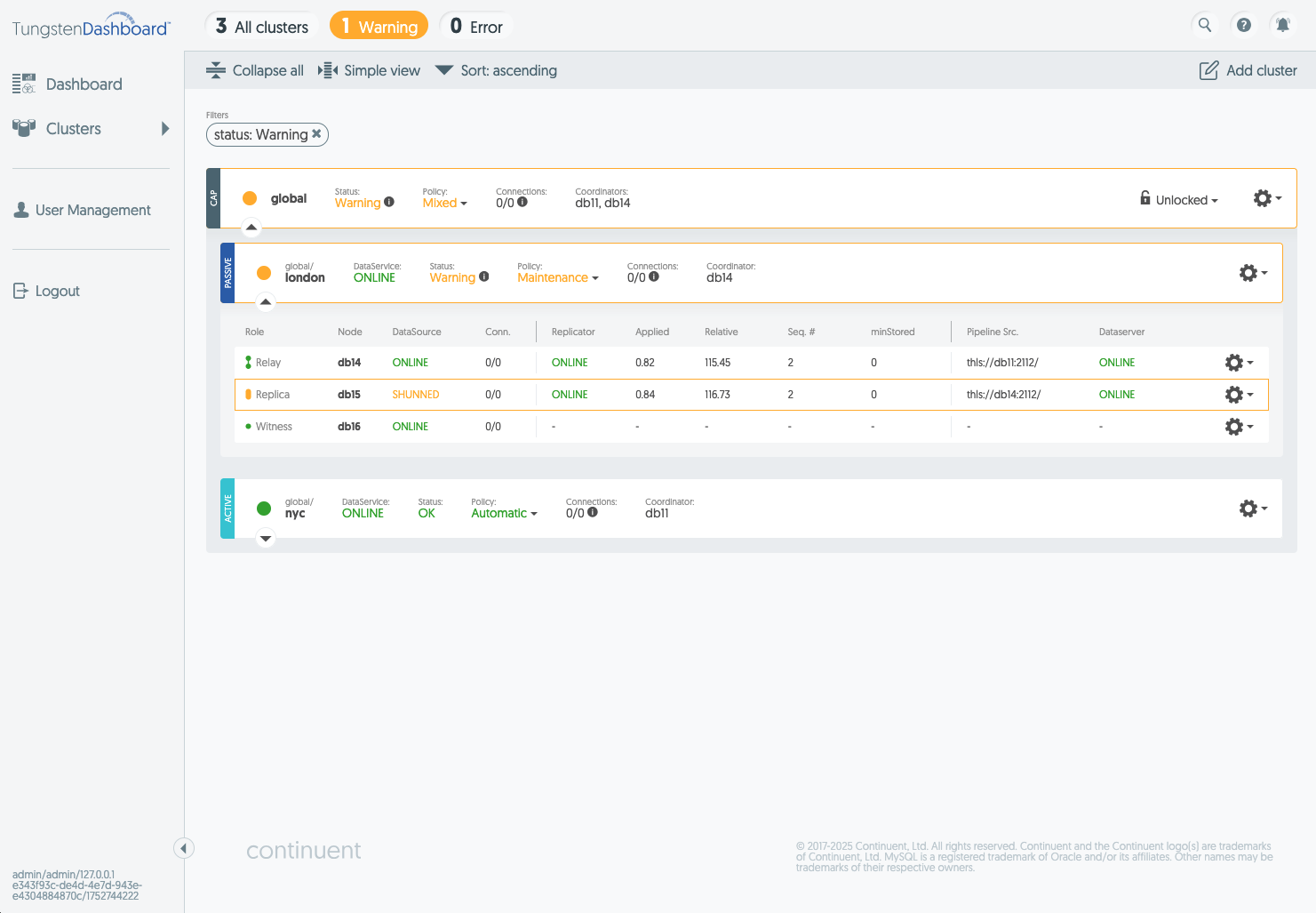Viewport: 1316px width, 913px height.
Task: Click the global cluster name
Action: (289, 198)
